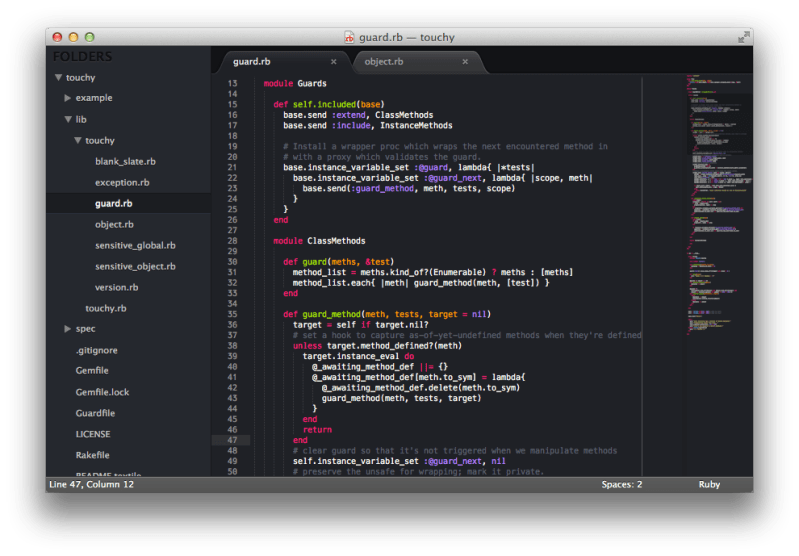Open the Rakefile

(x=93, y=455)
